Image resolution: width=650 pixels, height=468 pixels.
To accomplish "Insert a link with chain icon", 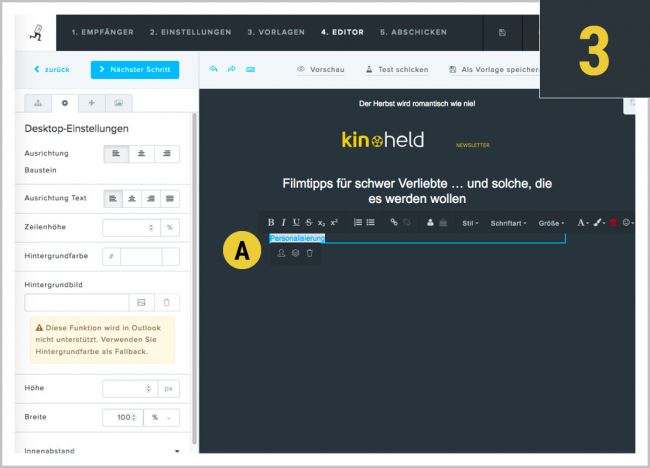I will [394, 222].
